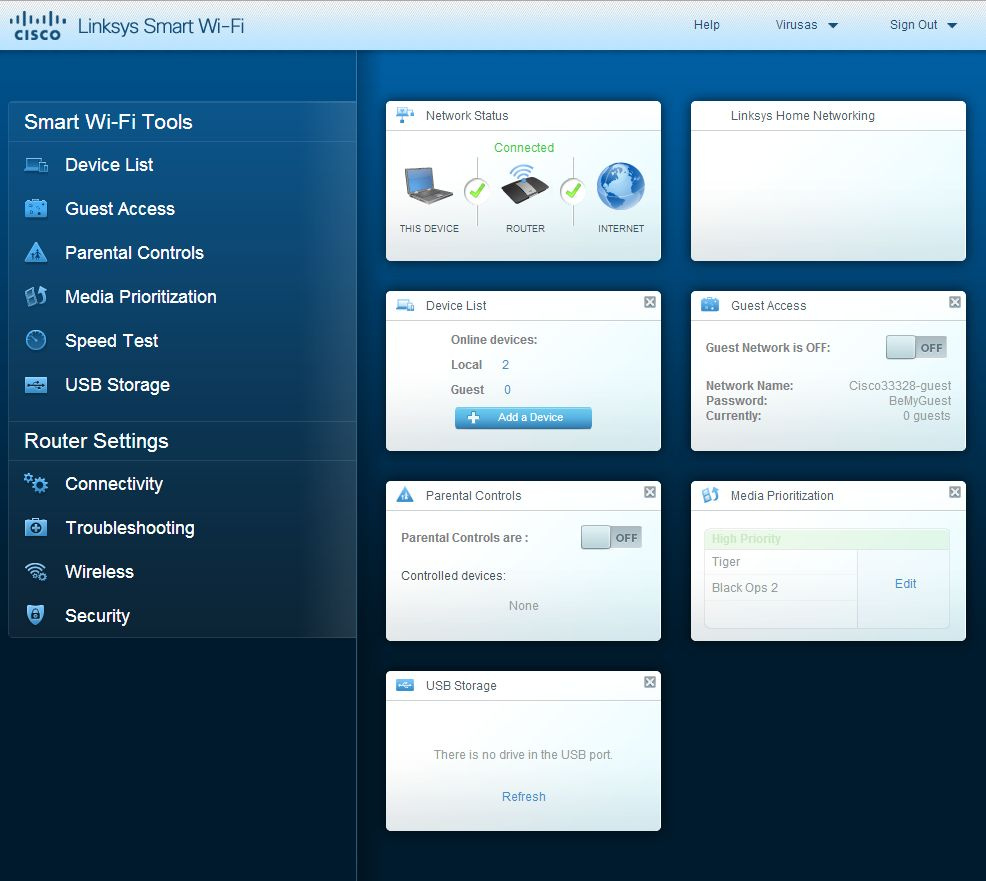Open Parental Controls from the sidebar
This screenshot has height=881, width=986.
tap(135, 253)
